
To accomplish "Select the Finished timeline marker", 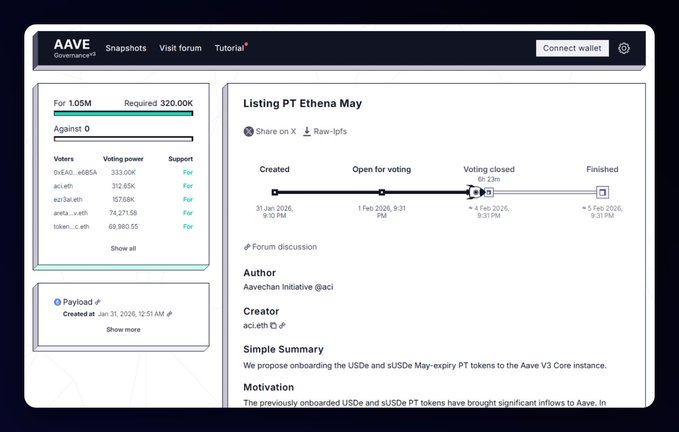I will pyautogui.click(x=602, y=192).
